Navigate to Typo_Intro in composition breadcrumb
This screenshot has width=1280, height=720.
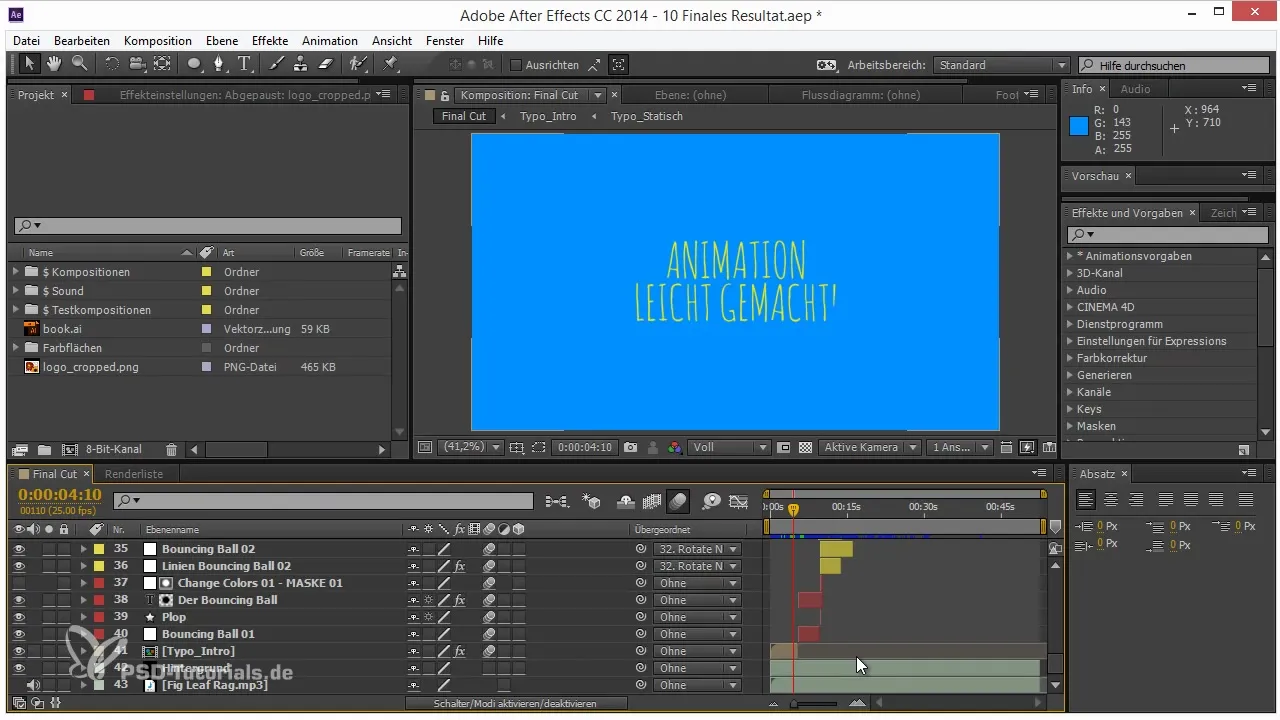click(x=548, y=116)
